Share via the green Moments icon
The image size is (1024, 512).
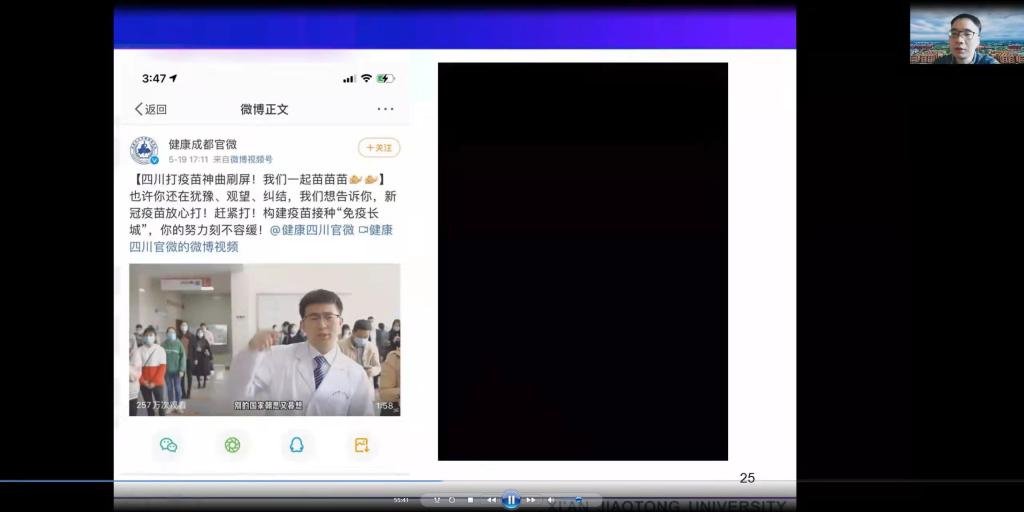[x=232, y=445]
